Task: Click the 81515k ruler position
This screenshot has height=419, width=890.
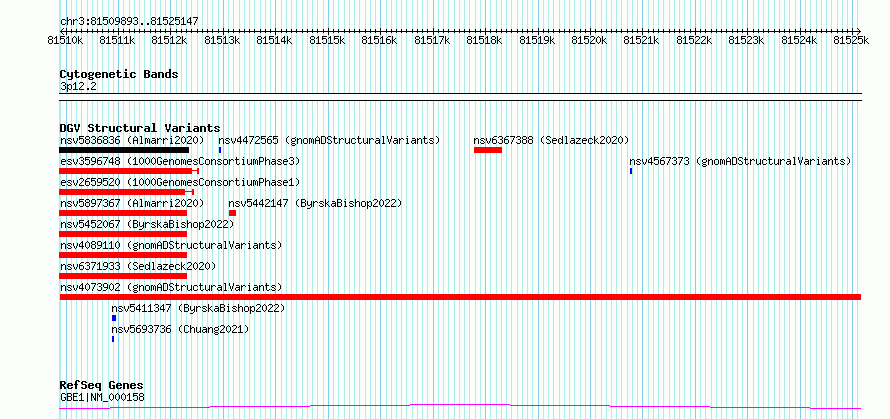Action: tap(328, 40)
